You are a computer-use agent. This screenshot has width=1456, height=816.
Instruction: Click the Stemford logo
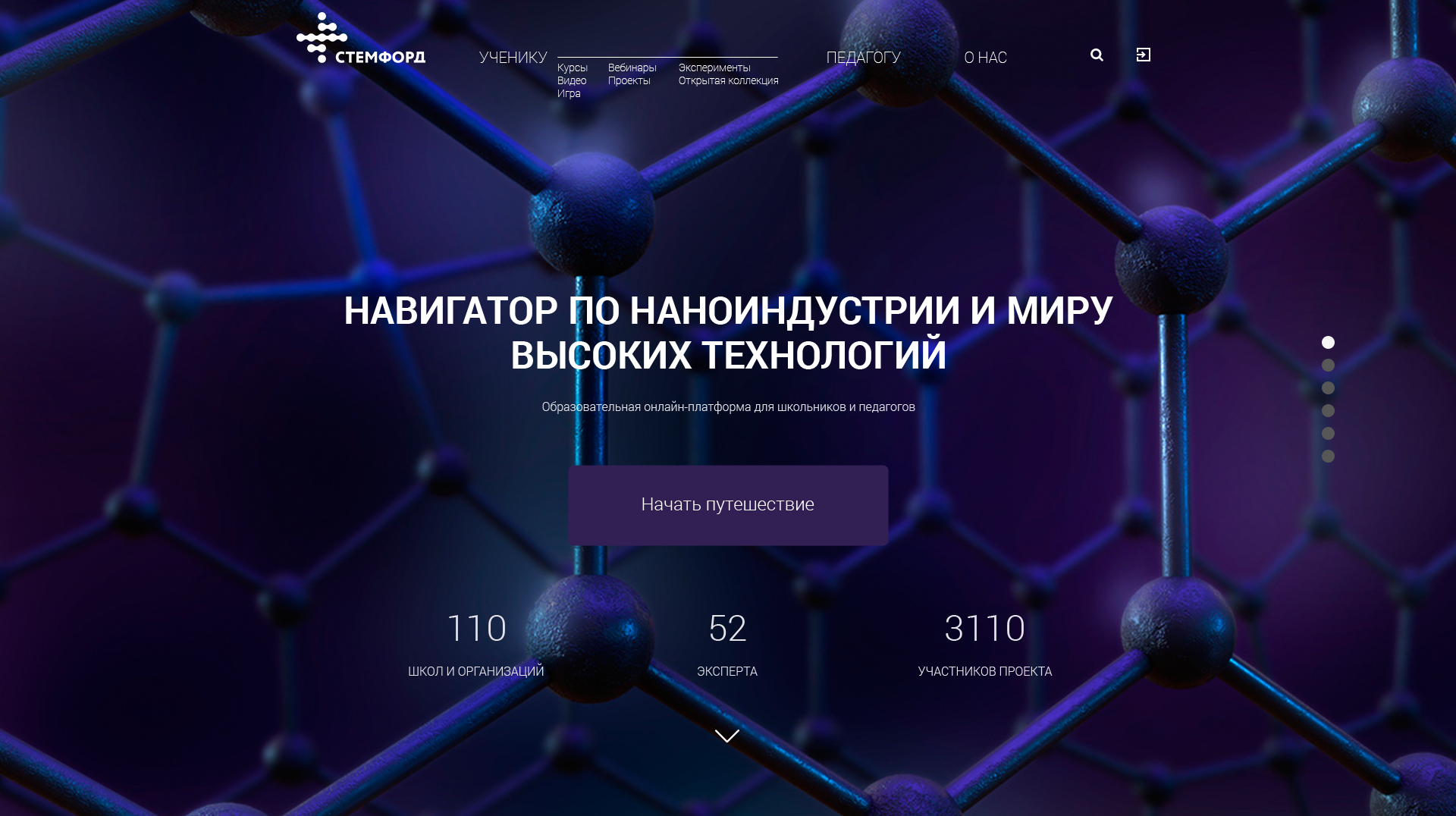[360, 39]
